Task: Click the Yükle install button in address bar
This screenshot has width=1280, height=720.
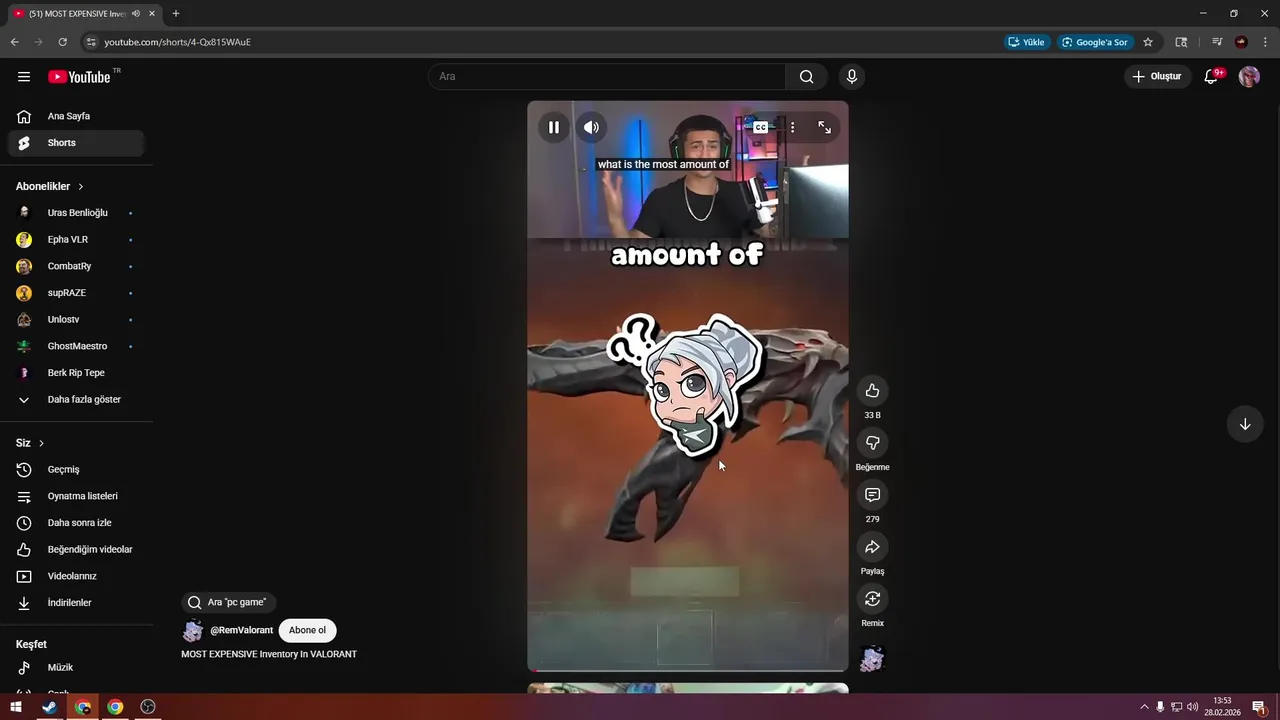Action: 1027,42
